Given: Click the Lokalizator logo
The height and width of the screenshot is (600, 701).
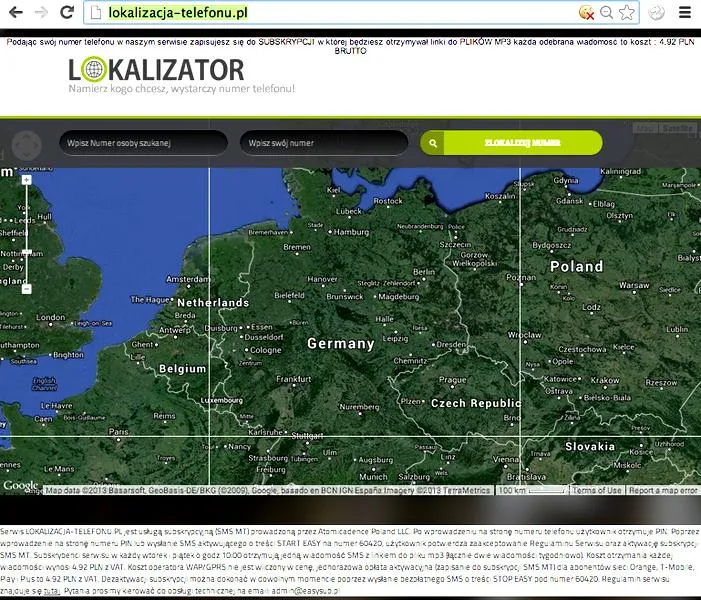Looking at the screenshot, I should [x=156, y=70].
